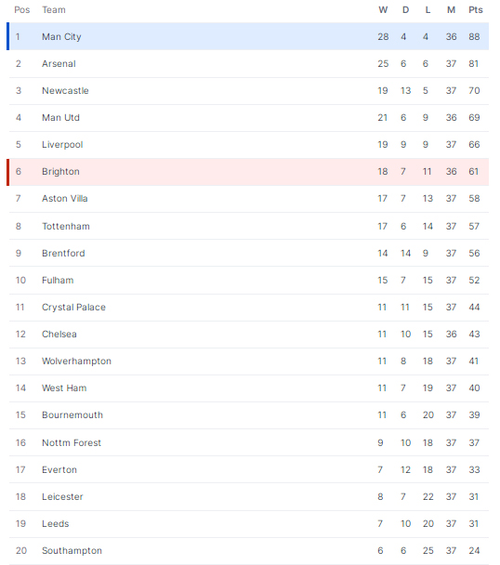500x565 pixels.
Task: Click the West Ham team name
Action: tap(64, 388)
